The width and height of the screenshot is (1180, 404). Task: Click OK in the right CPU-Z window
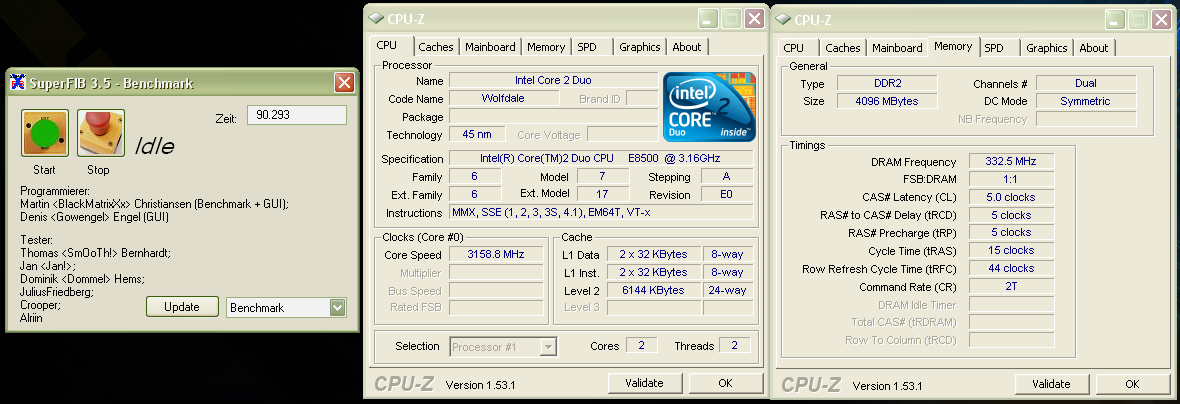1132,384
